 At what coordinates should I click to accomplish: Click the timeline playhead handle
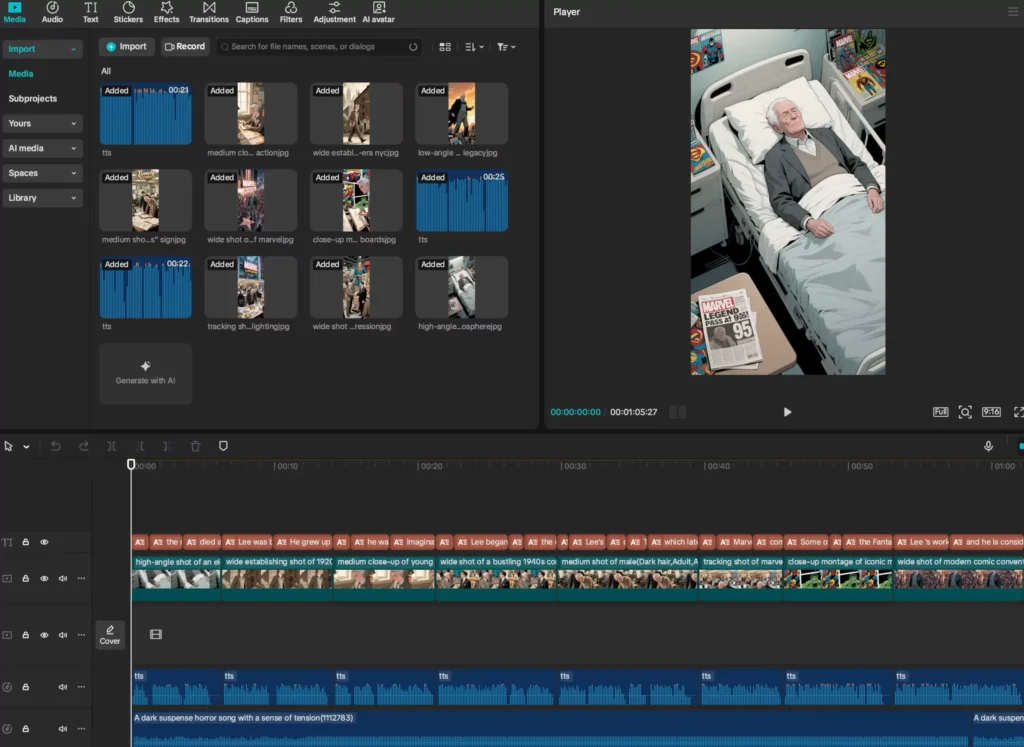(131, 464)
